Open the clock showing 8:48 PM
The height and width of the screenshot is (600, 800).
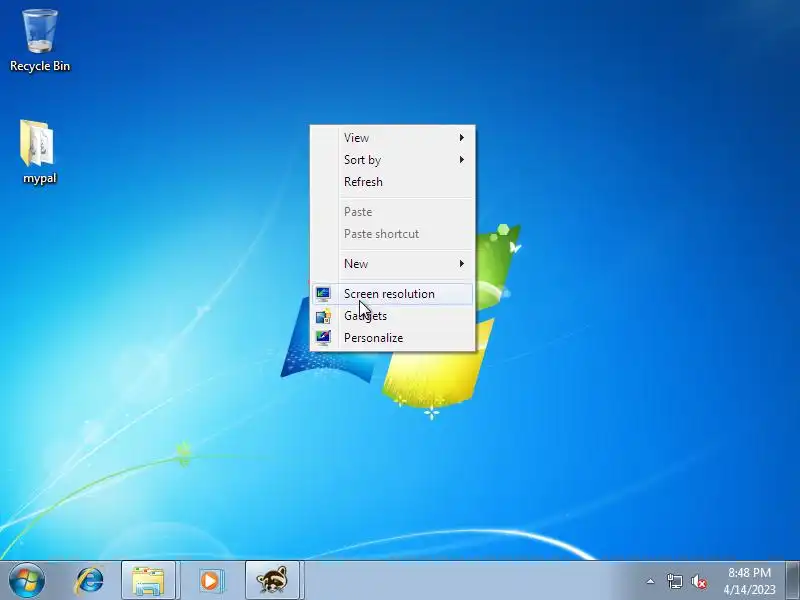[x=749, y=581]
